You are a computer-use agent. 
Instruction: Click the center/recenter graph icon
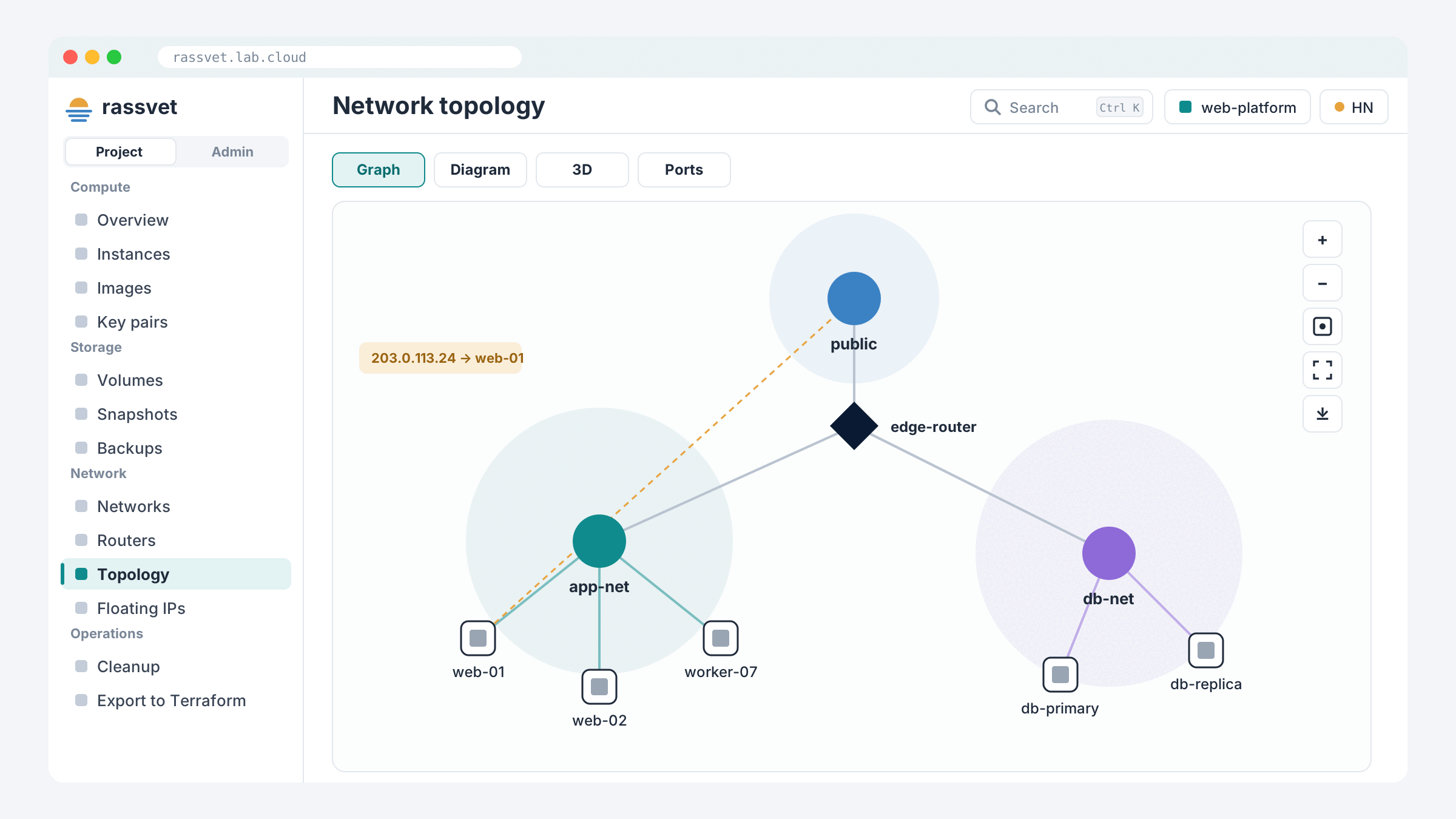tap(1322, 327)
